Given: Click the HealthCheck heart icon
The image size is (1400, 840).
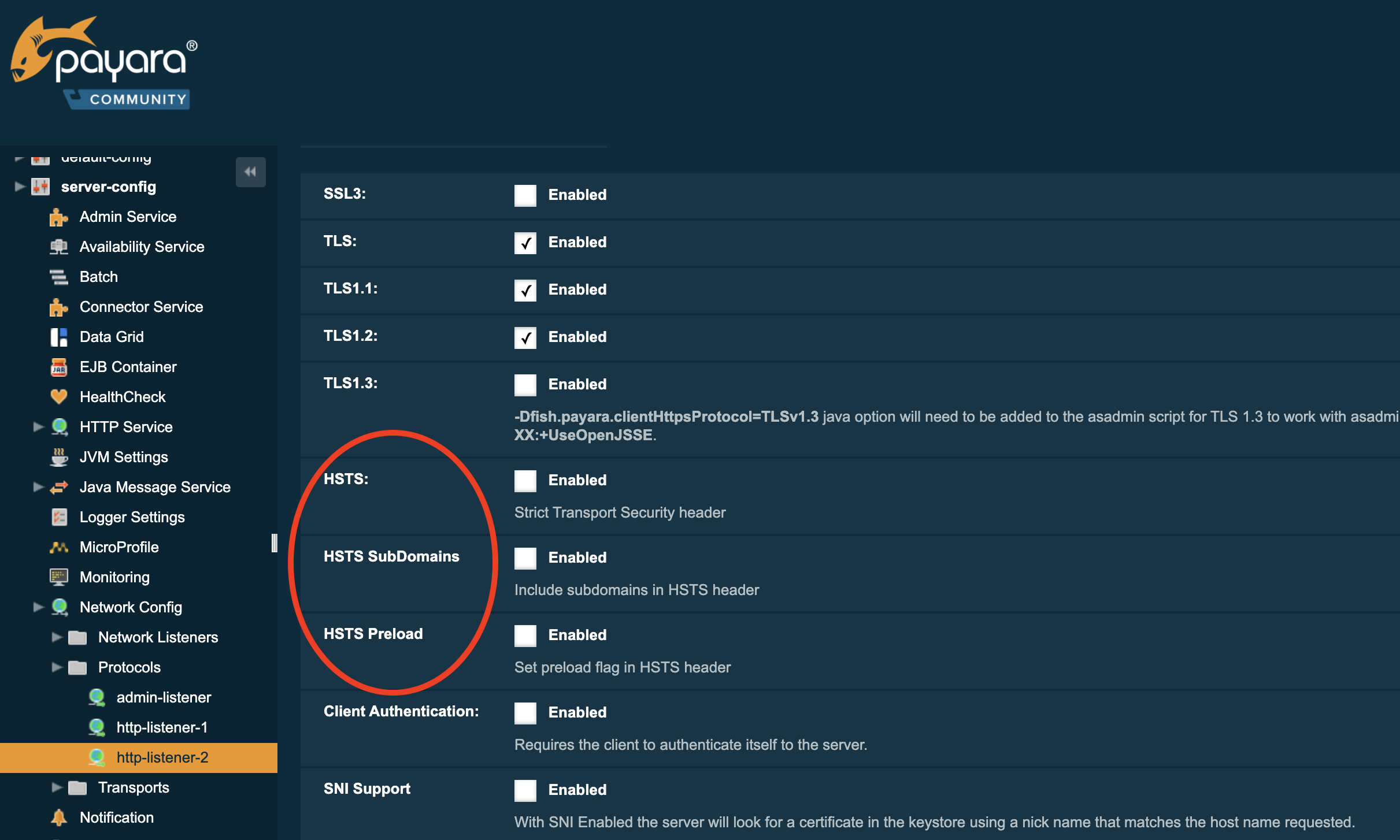Looking at the screenshot, I should (x=58, y=397).
